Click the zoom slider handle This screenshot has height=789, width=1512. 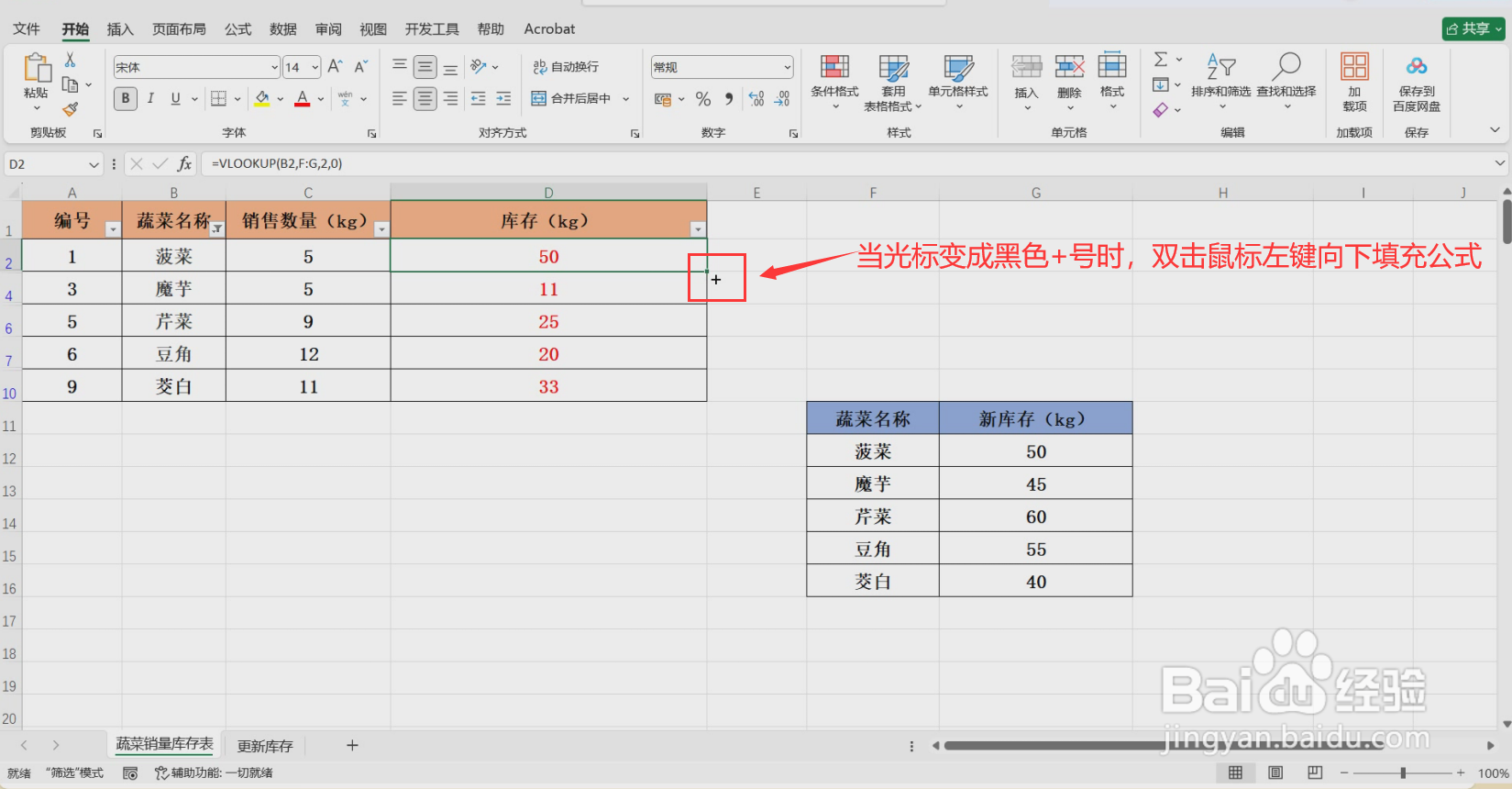(x=1403, y=772)
